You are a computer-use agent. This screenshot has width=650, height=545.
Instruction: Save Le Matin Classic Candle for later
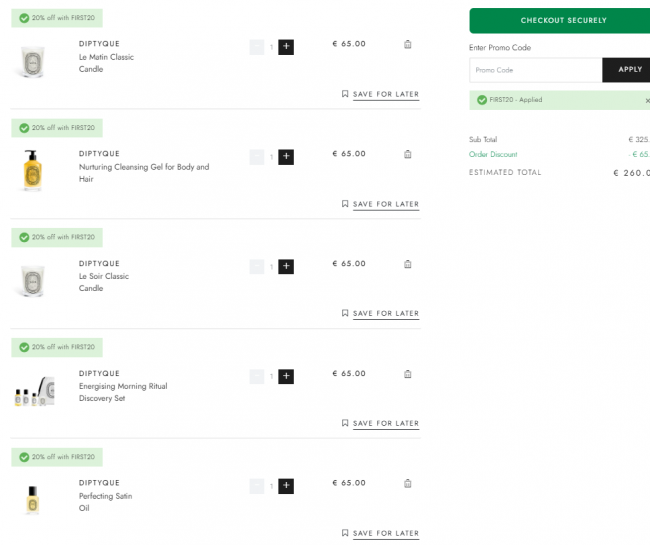380,94
